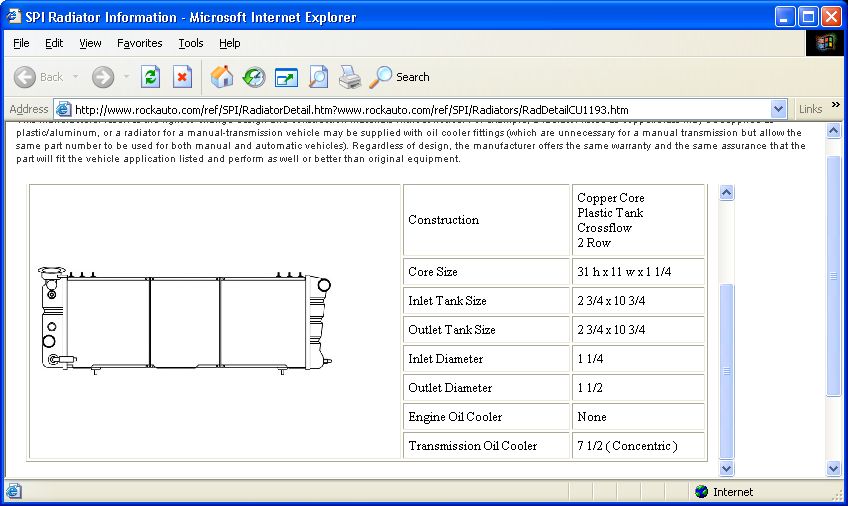Select the '7 1/2 (Concentric)' value
848x506 pixels.
coord(627,446)
